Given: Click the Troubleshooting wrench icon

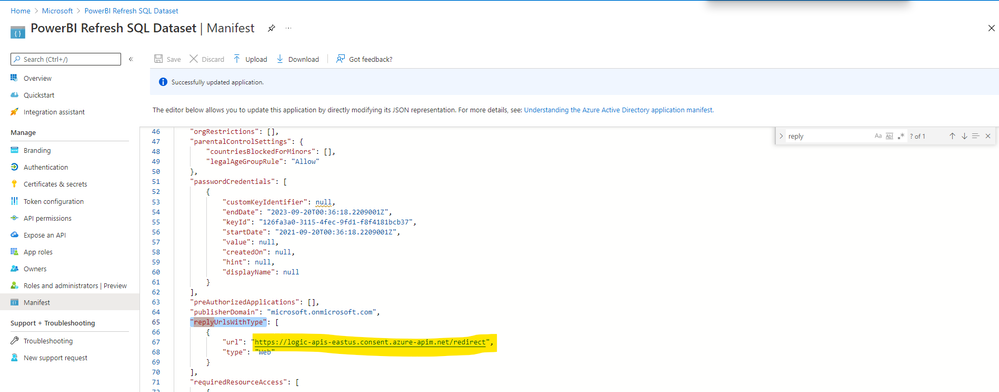Looking at the screenshot, I should pos(14,341).
